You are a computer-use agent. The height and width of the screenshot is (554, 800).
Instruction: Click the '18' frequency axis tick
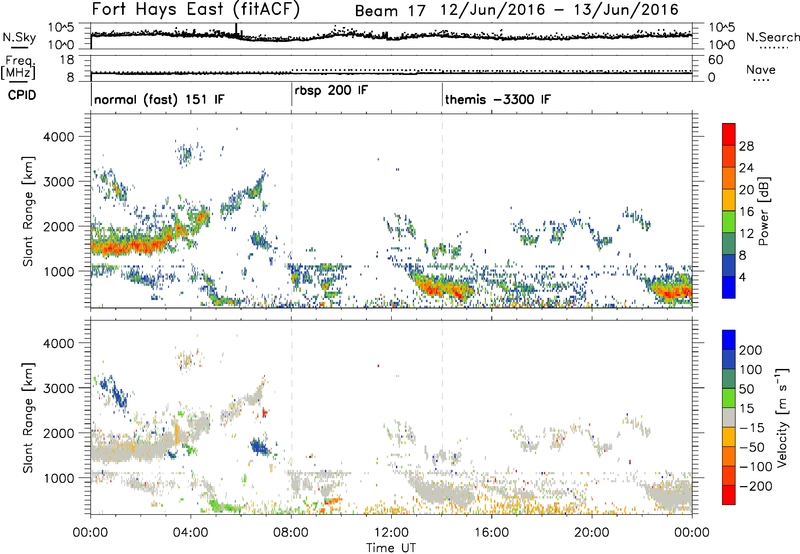[68, 59]
